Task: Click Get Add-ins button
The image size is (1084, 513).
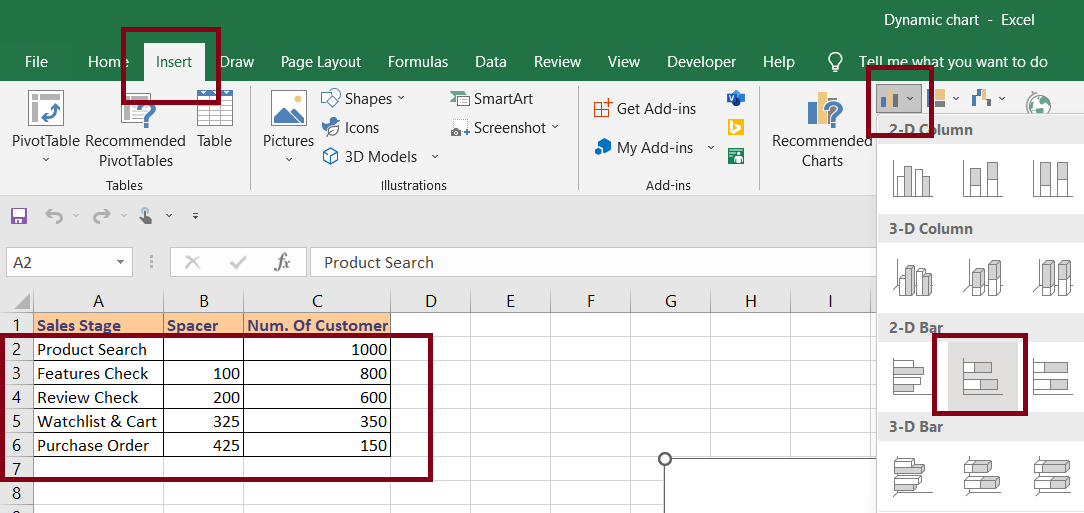Action: tap(645, 109)
